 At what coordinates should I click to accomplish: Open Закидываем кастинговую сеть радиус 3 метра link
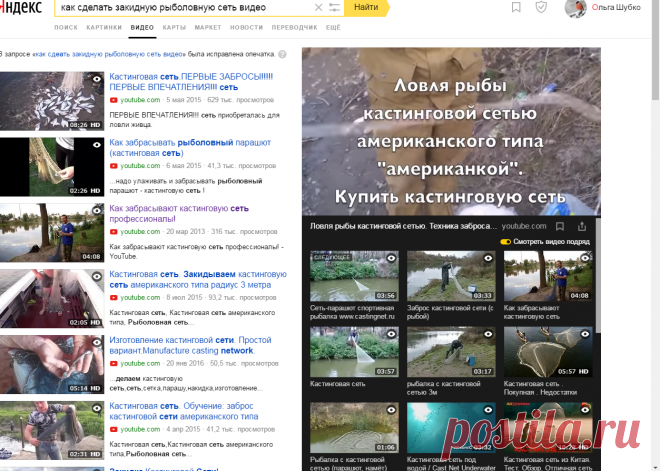(198, 279)
